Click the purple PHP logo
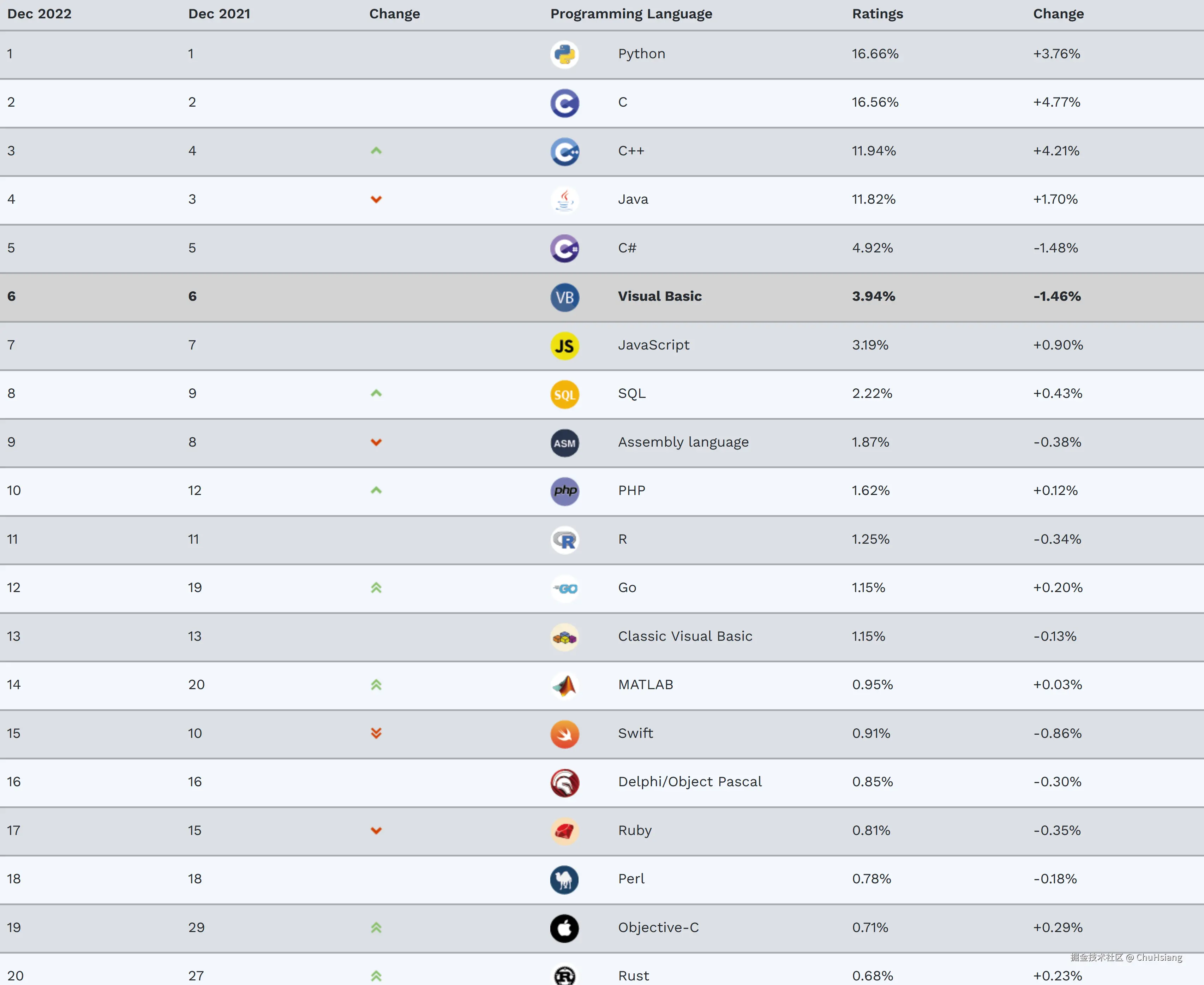1204x985 pixels. point(564,491)
